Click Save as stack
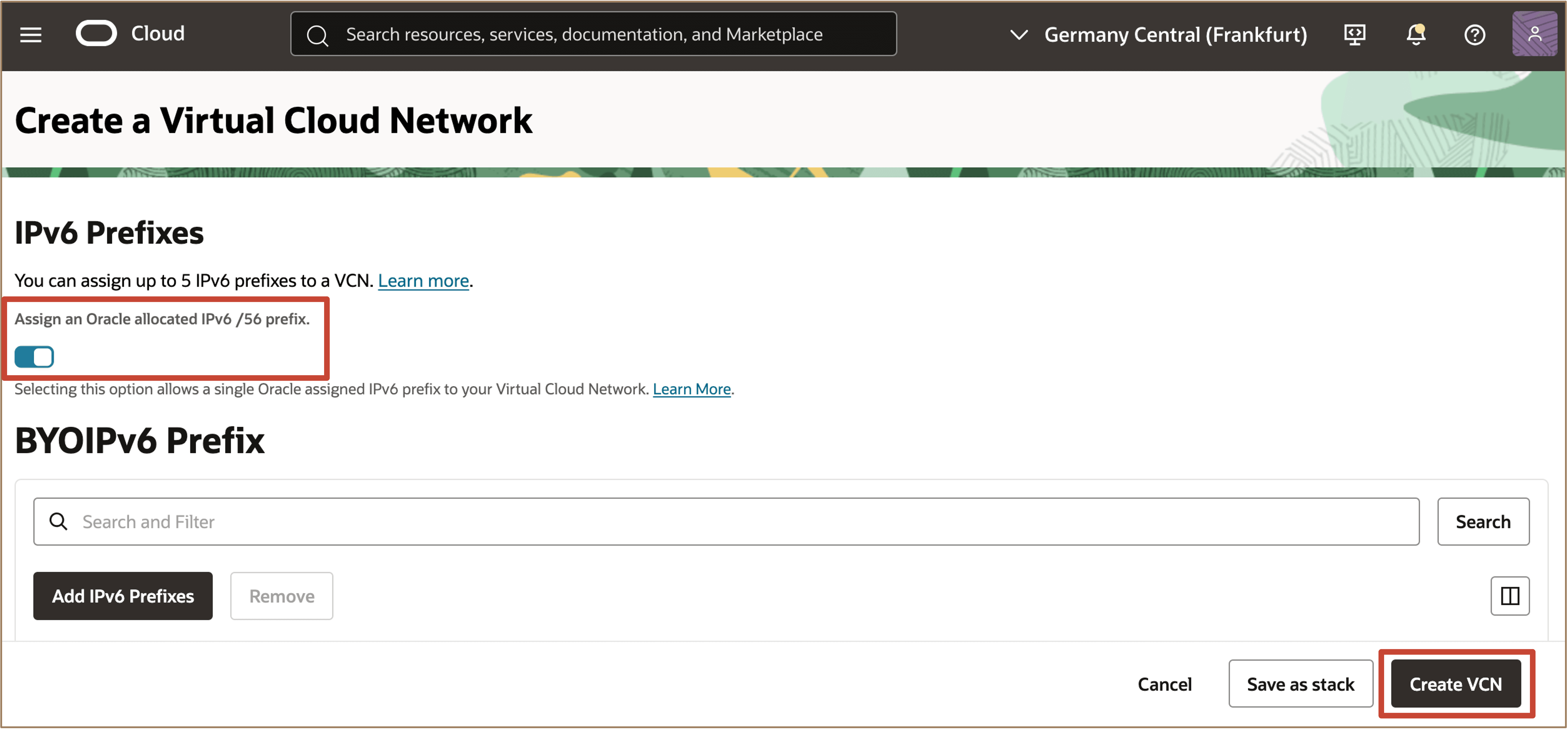 (x=1300, y=684)
